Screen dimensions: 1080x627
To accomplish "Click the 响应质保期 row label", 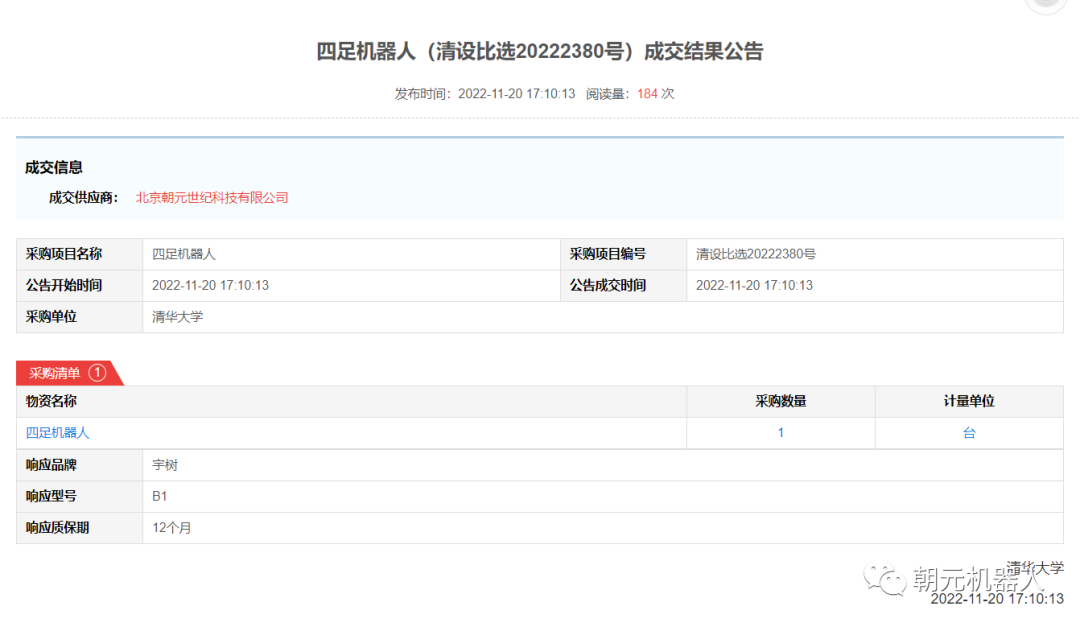I will coord(57,528).
